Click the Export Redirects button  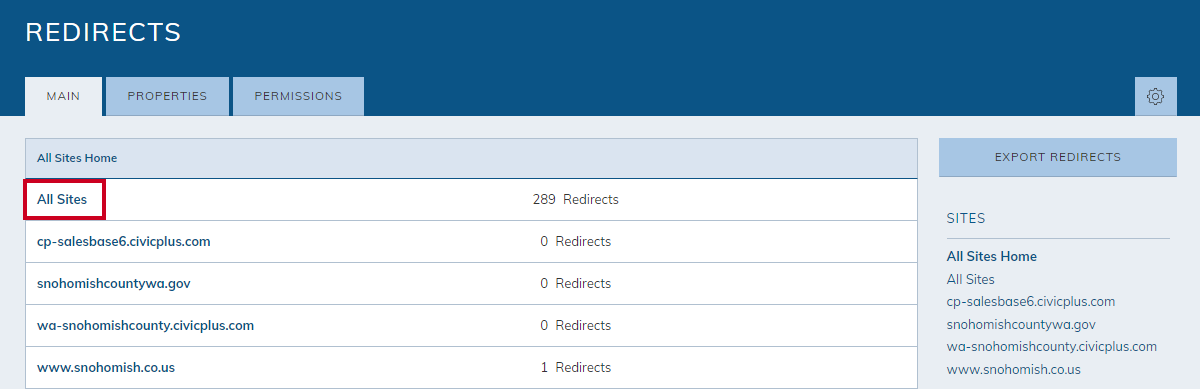1057,157
